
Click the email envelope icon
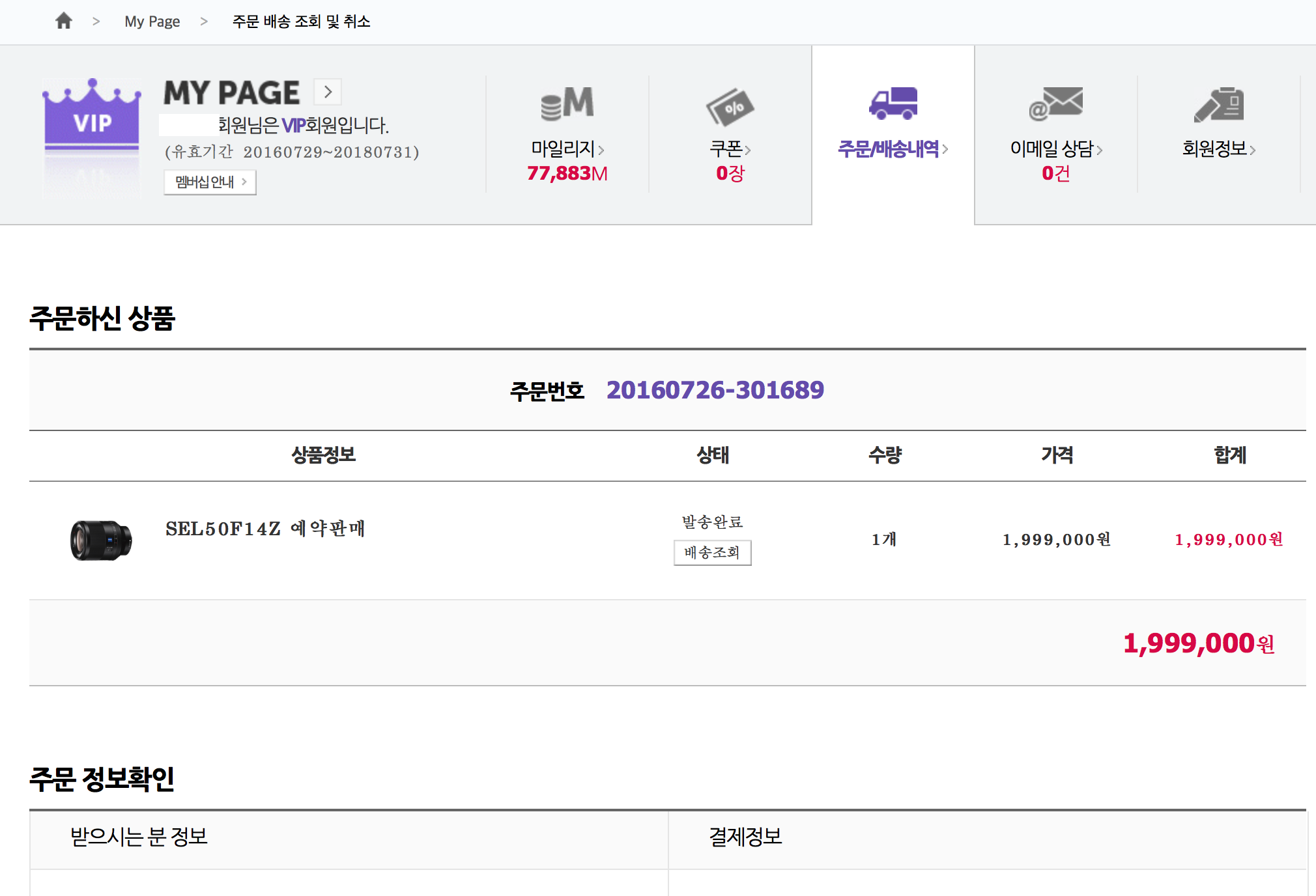pyautogui.click(x=1055, y=104)
